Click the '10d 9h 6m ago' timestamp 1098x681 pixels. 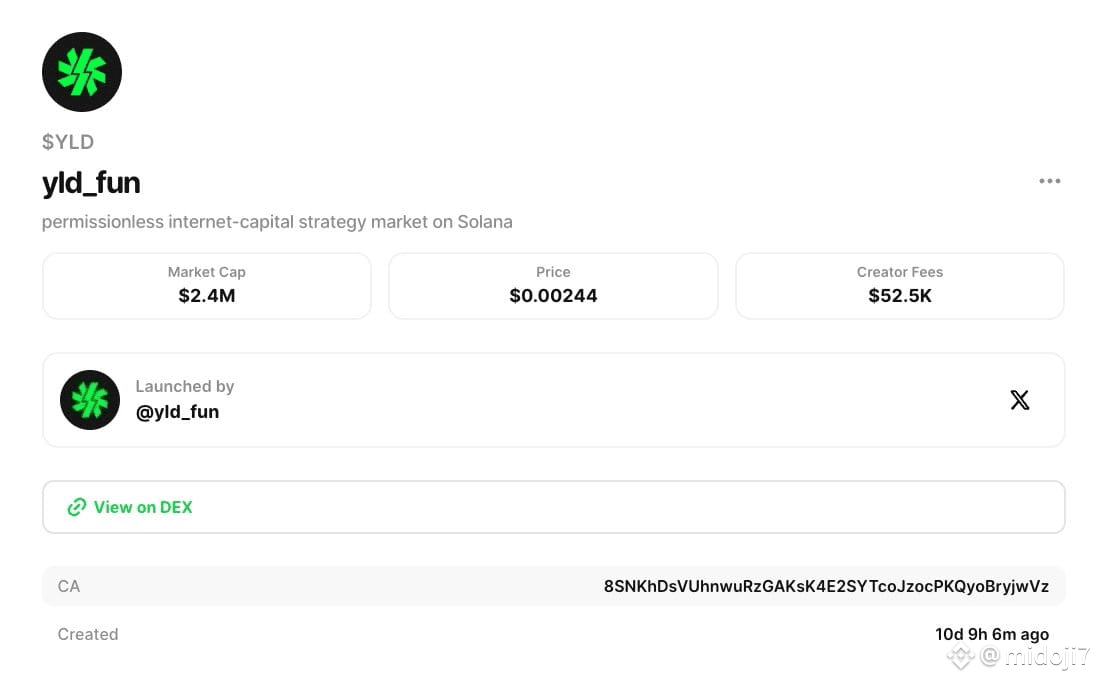point(992,634)
